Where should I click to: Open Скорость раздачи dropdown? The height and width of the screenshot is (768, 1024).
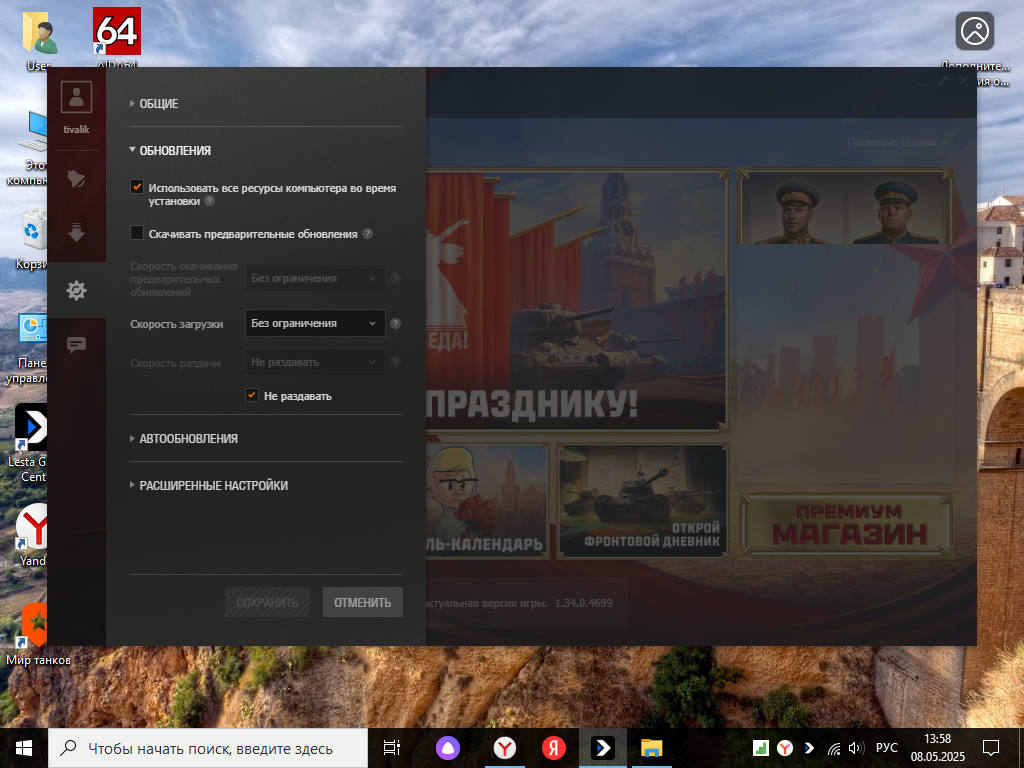pos(315,362)
